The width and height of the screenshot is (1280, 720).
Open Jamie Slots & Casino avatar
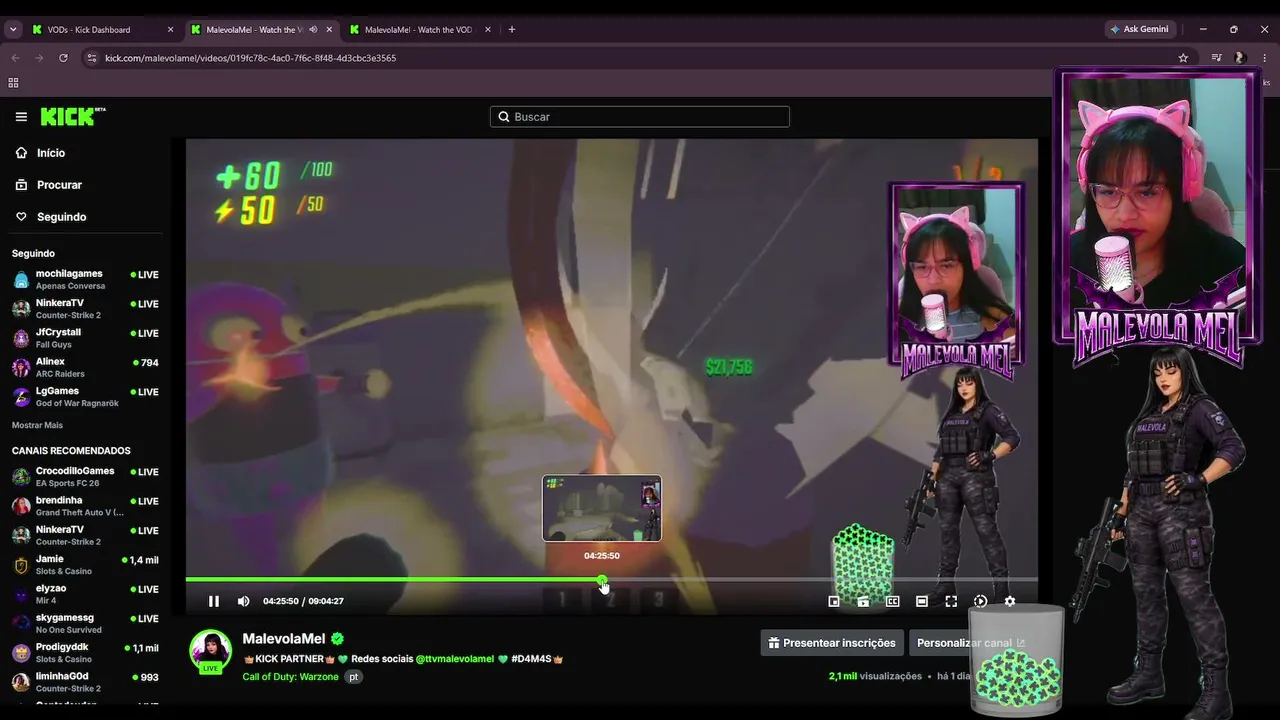coord(21,565)
